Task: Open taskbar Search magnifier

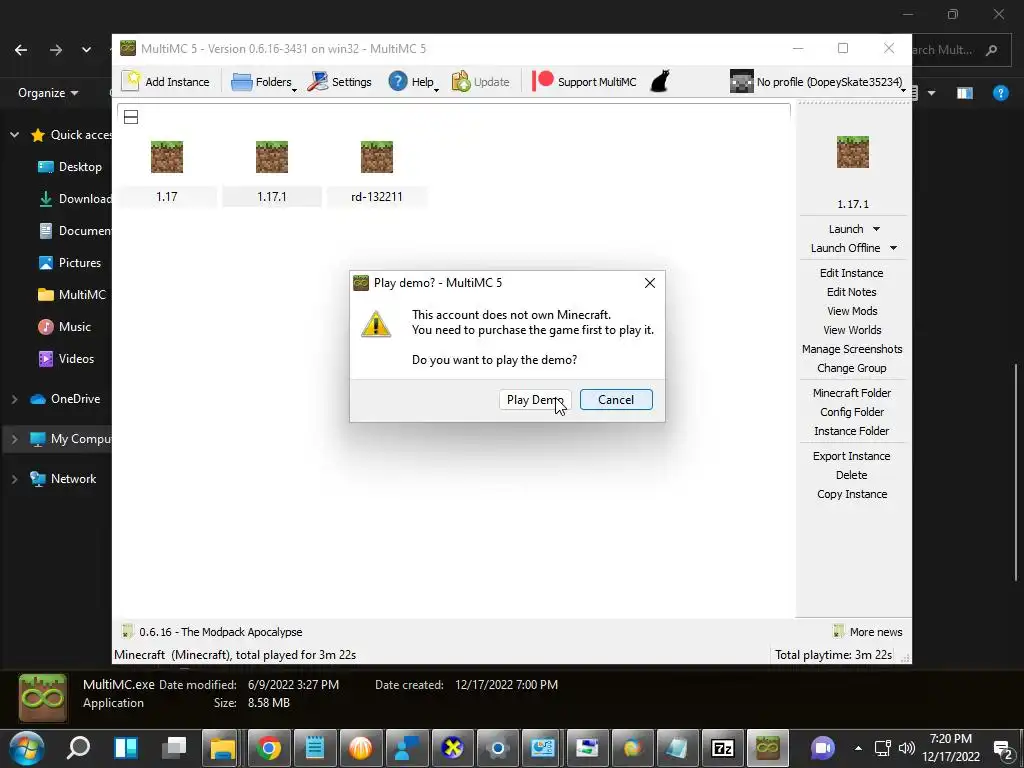Action: (78, 748)
